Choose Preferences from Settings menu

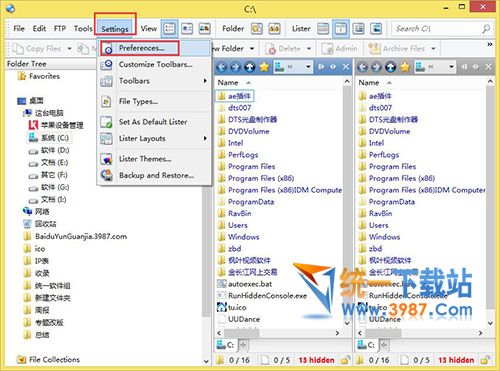click(140, 48)
